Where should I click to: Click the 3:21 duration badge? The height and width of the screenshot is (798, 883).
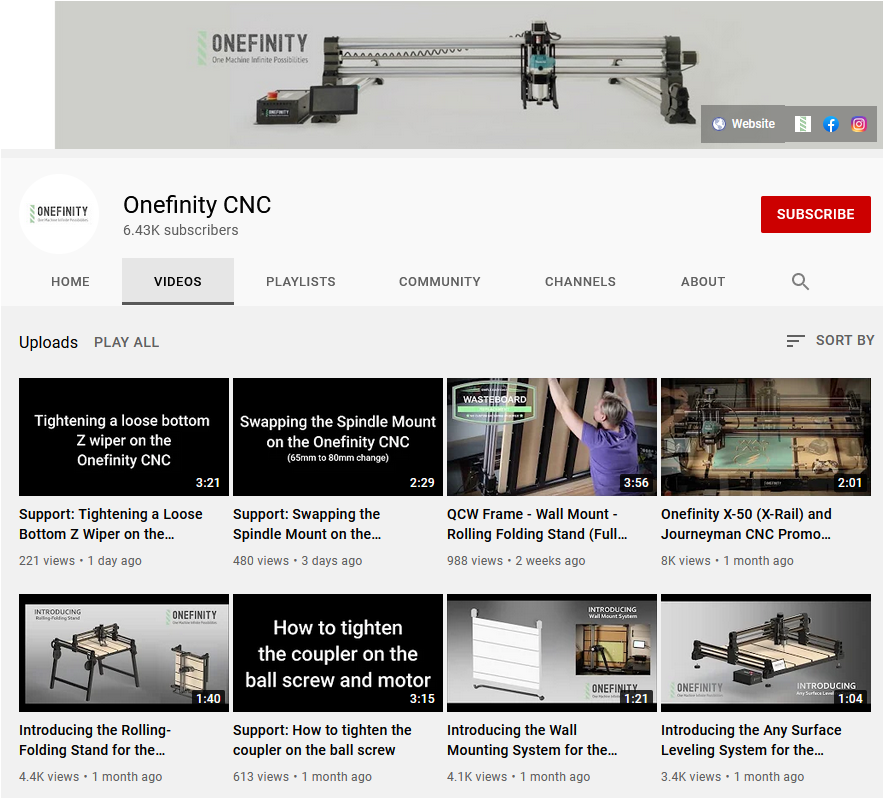(x=208, y=483)
